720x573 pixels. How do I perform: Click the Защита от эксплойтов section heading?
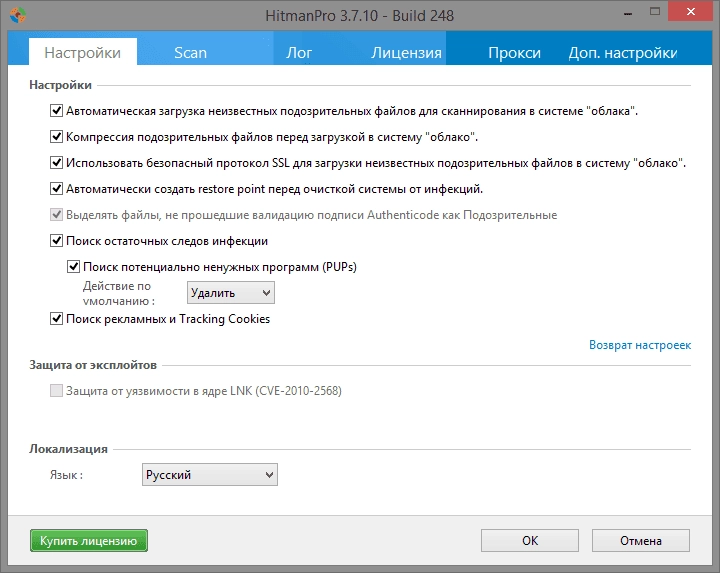[x=93, y=365]
